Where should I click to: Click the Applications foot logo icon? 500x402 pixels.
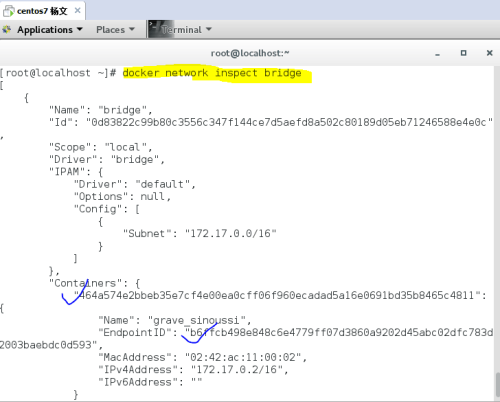click(7, 30)
